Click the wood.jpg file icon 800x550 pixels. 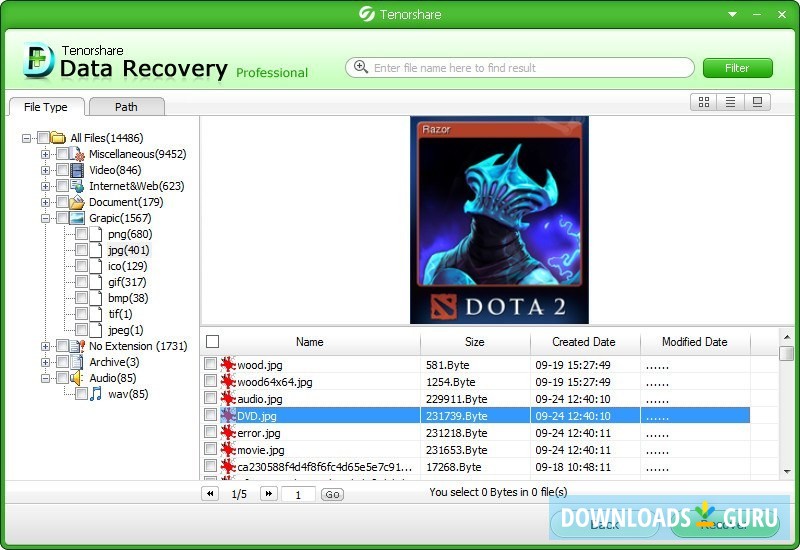coord(228,364)
